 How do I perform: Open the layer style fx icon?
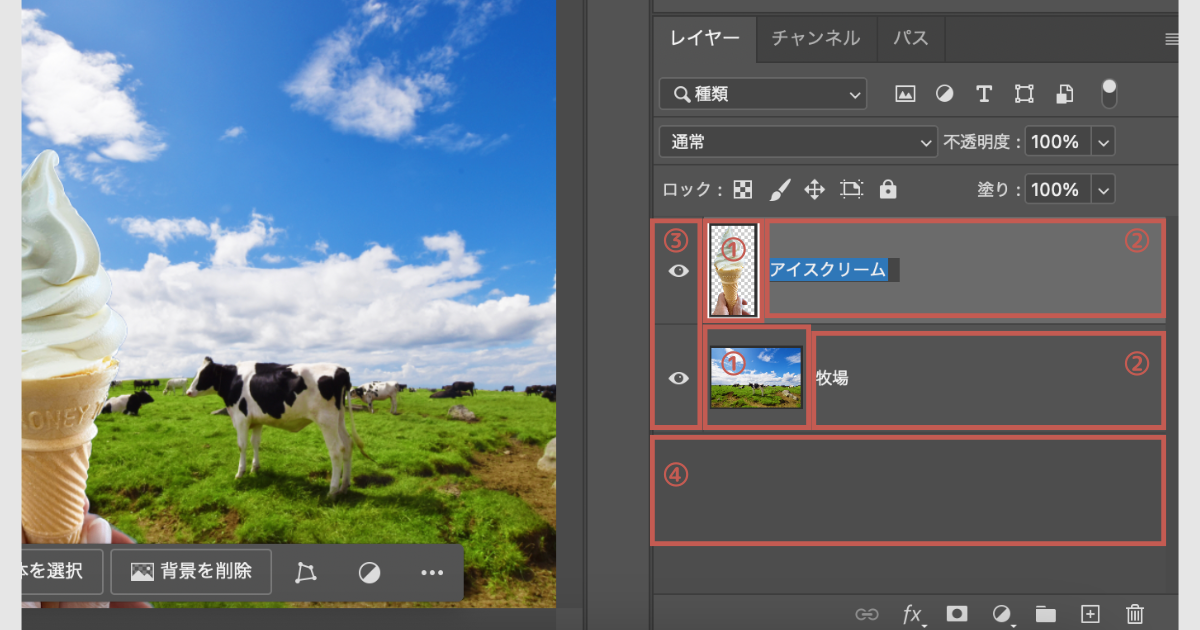coord(913,614)
